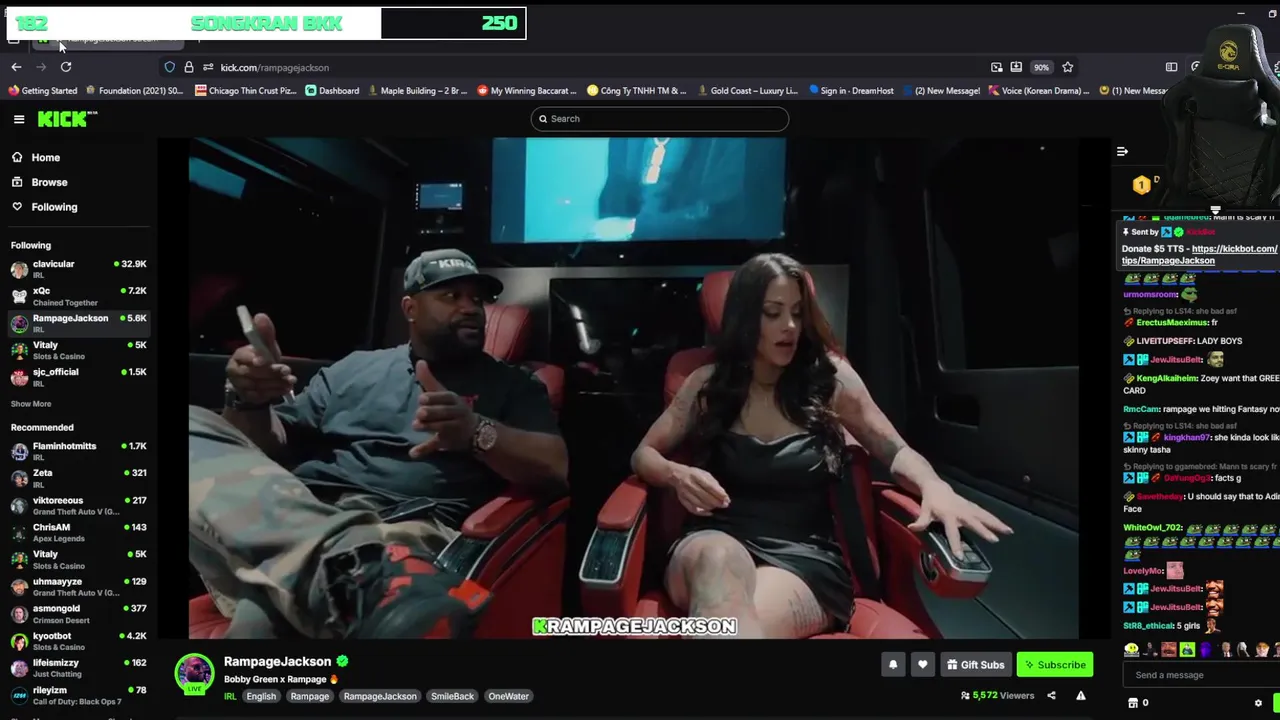
Task: Click WhiteOwl_702 username in chat
Action: [x=1153, y=528]
